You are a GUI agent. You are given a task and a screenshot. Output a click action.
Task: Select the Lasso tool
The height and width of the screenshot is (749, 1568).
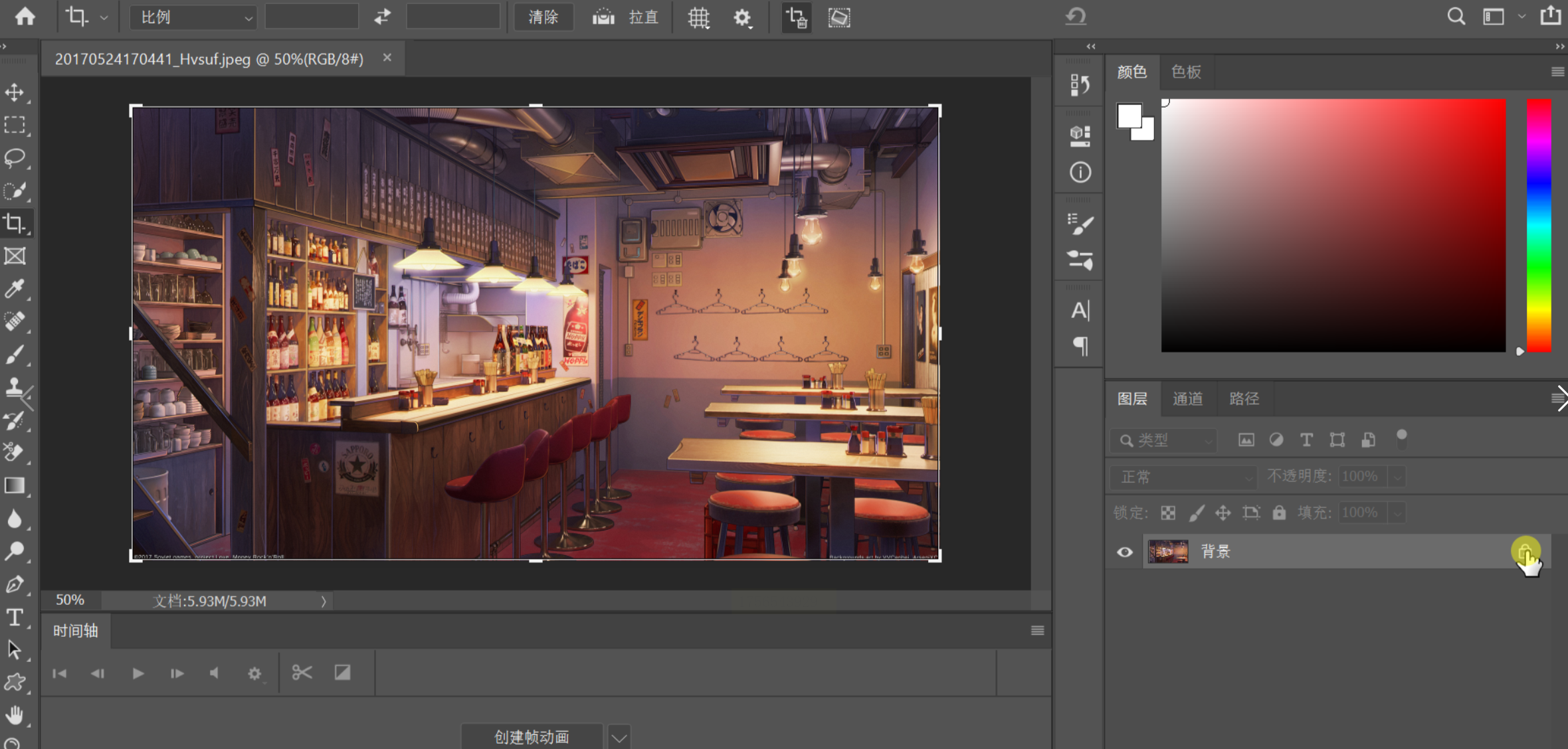point(15,158)
